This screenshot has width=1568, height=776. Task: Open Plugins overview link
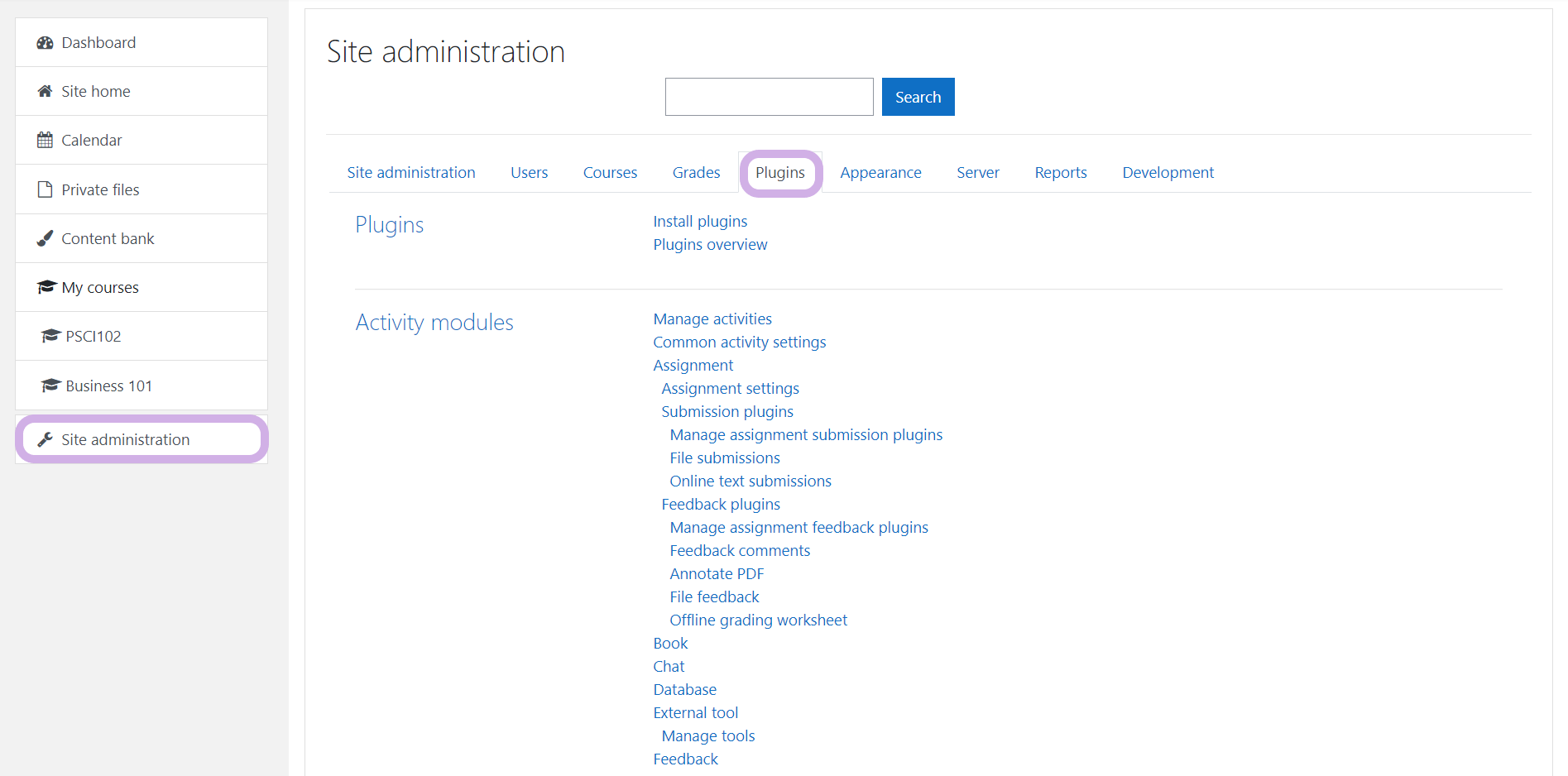[710, 245]
